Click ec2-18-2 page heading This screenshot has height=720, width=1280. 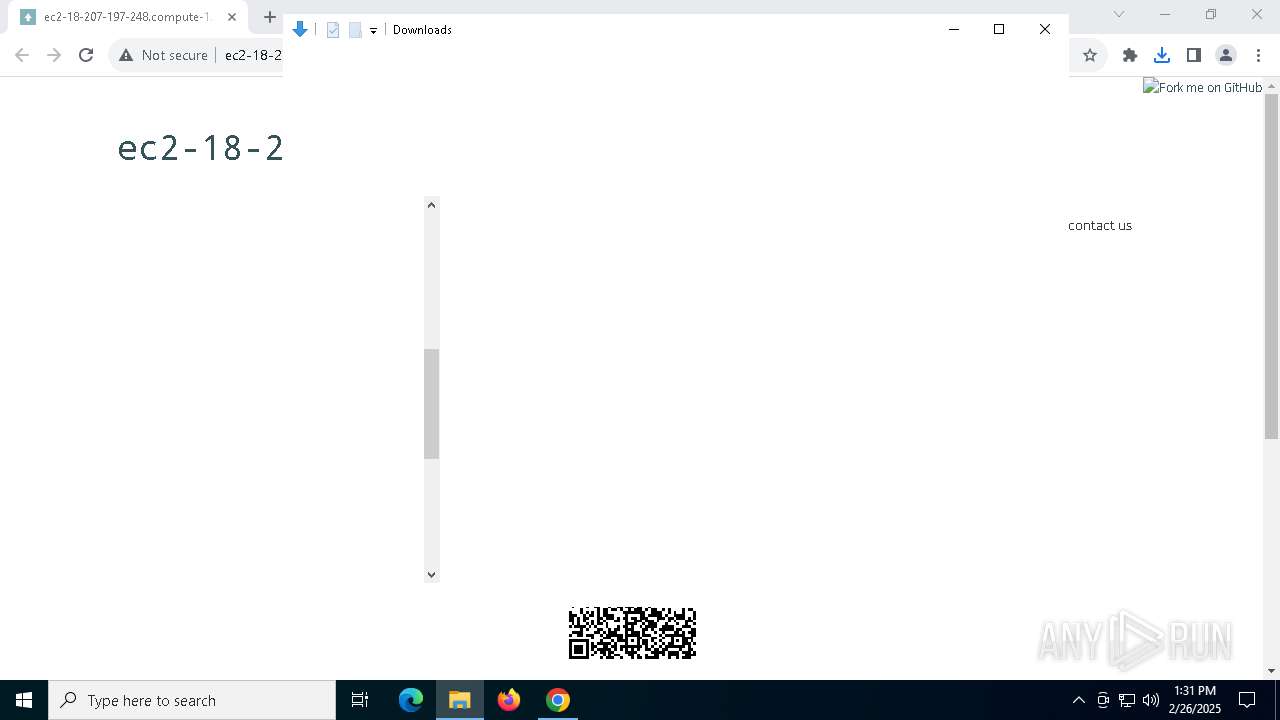[x=200, y=147]
